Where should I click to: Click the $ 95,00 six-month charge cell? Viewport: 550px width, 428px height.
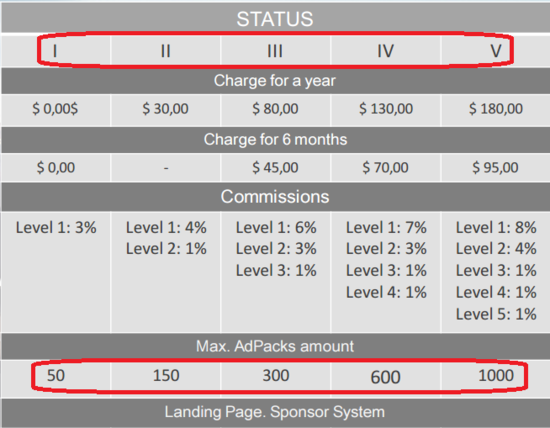click(496, 168)
